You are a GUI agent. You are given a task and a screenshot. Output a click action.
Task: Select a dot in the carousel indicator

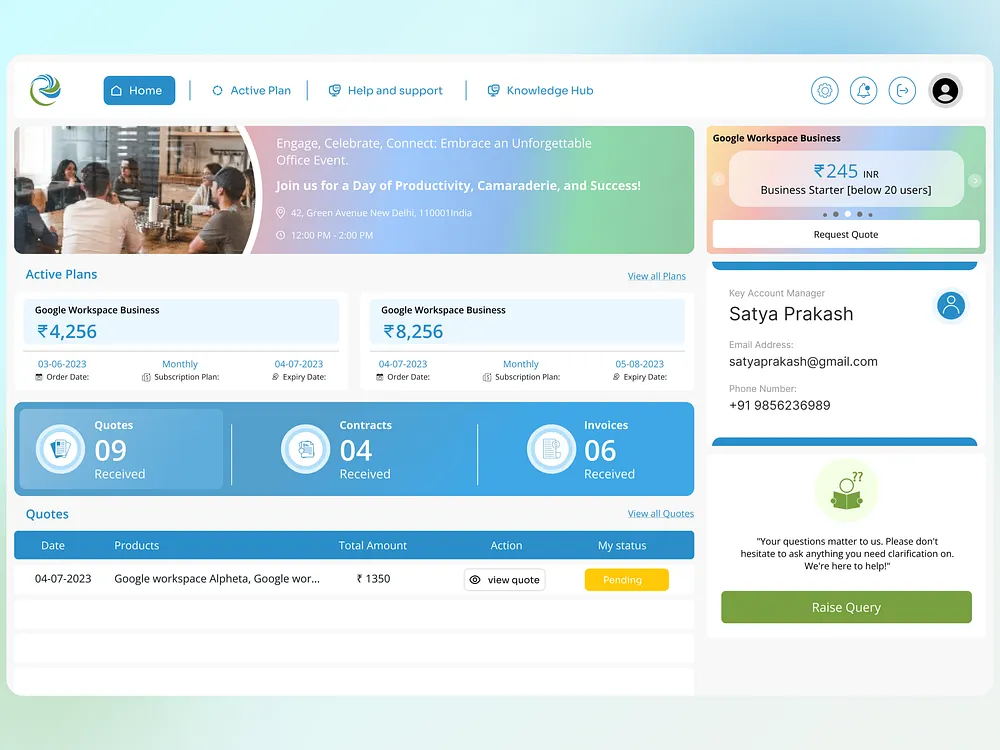click(x=847, y=213)
